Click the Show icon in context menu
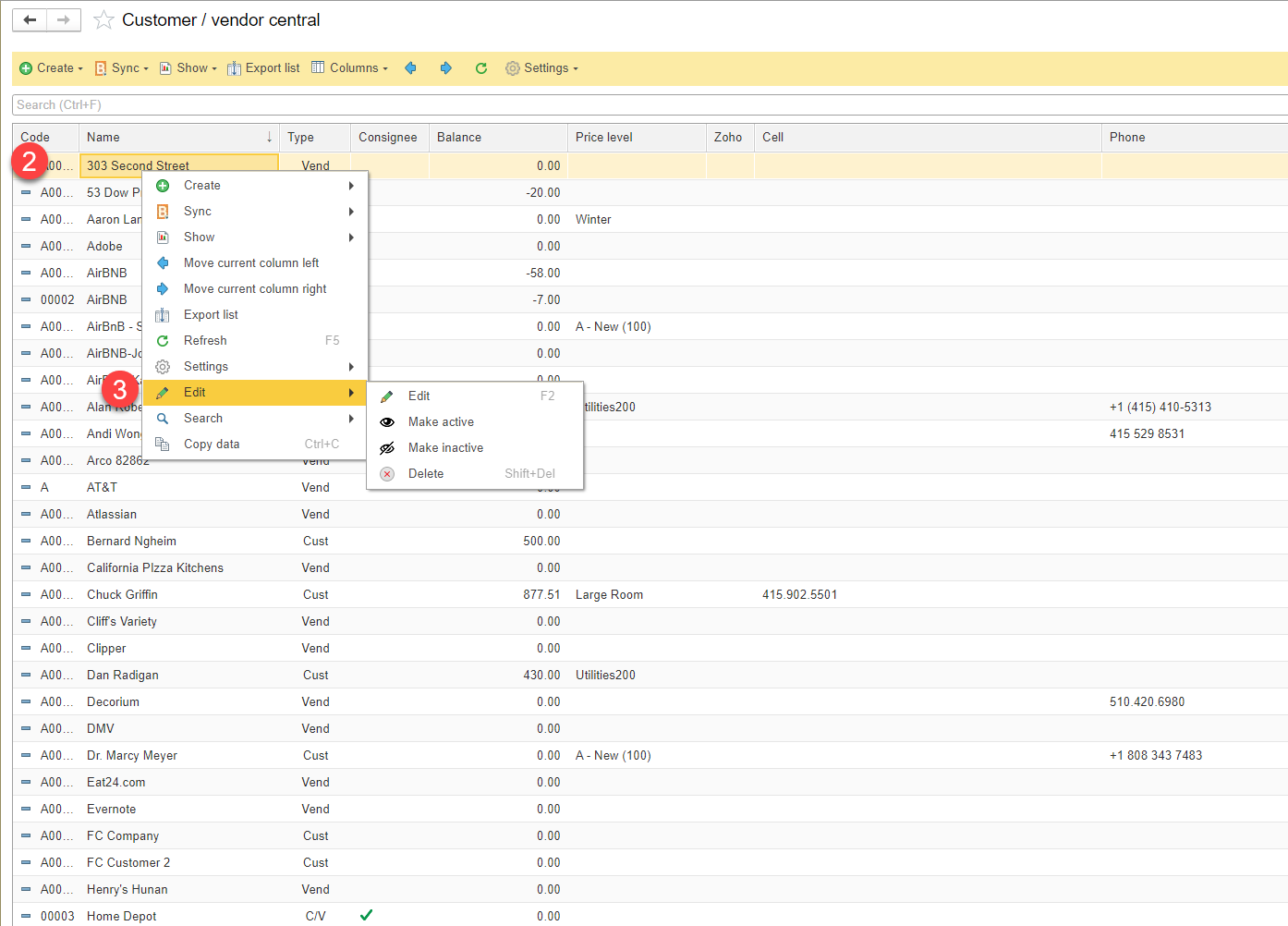Viewport: 1288px width, 926px height. [163, 238]
